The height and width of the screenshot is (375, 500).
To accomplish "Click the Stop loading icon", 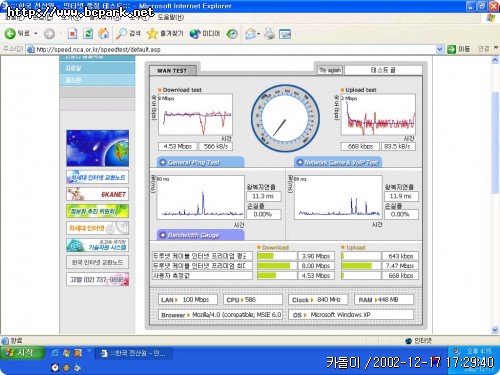I will pyautogui.click(x=72, y=33).
